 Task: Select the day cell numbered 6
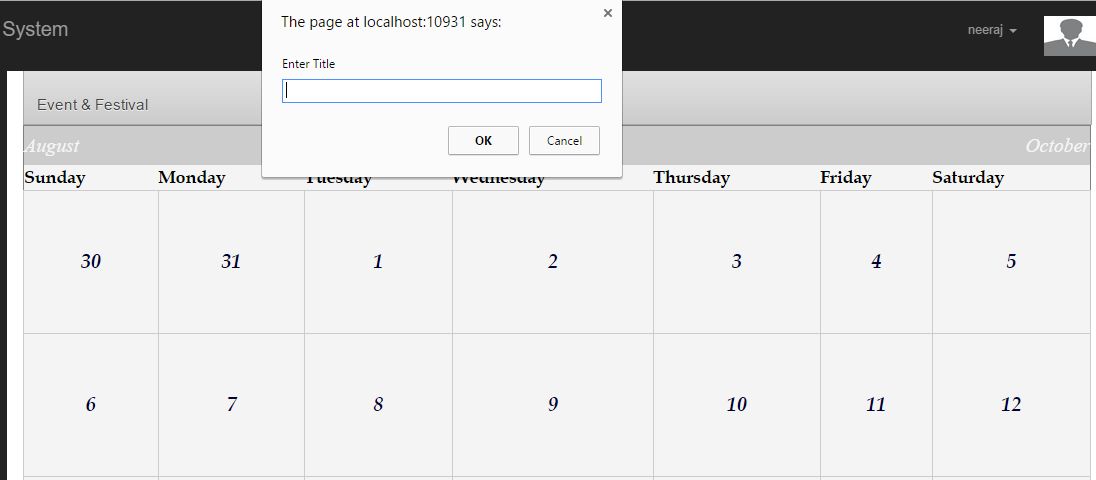click(x=91, y=405)
